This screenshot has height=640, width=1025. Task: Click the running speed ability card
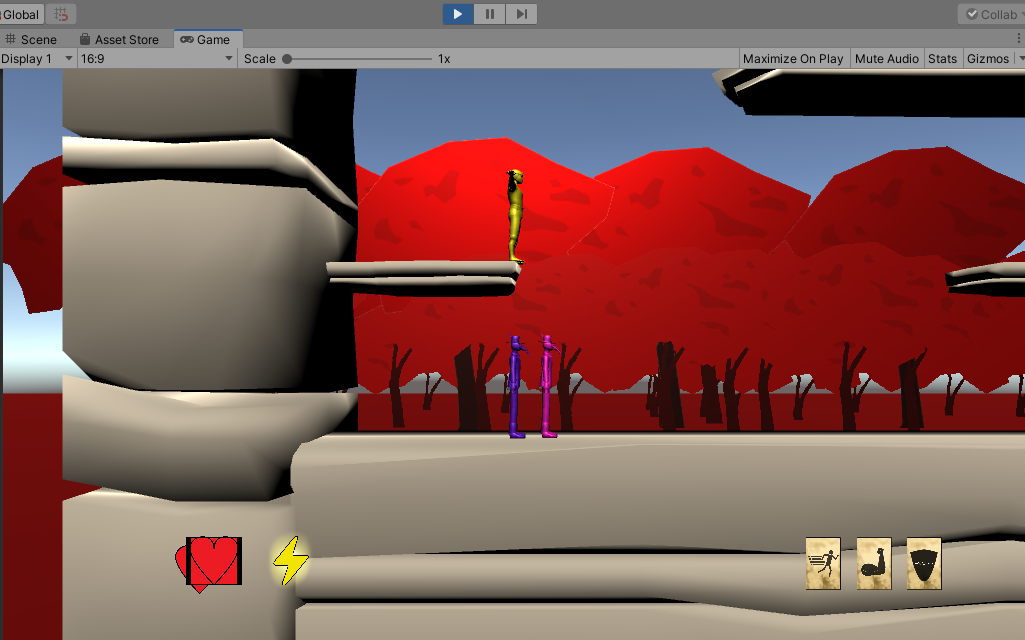pyautogui.click(x=823, y=564)
